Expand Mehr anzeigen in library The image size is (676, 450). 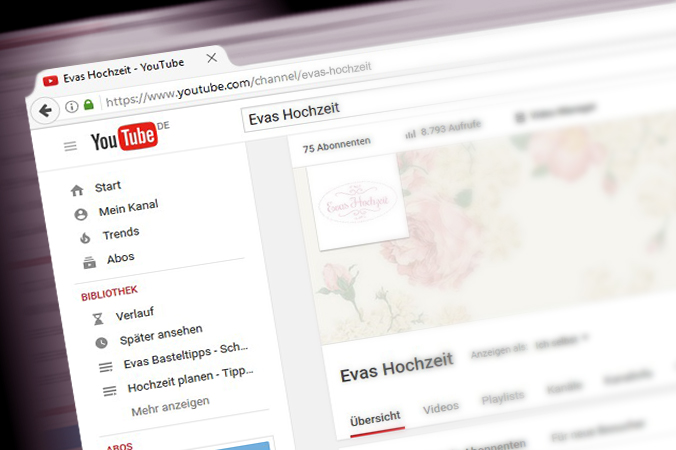pos(171,406)
